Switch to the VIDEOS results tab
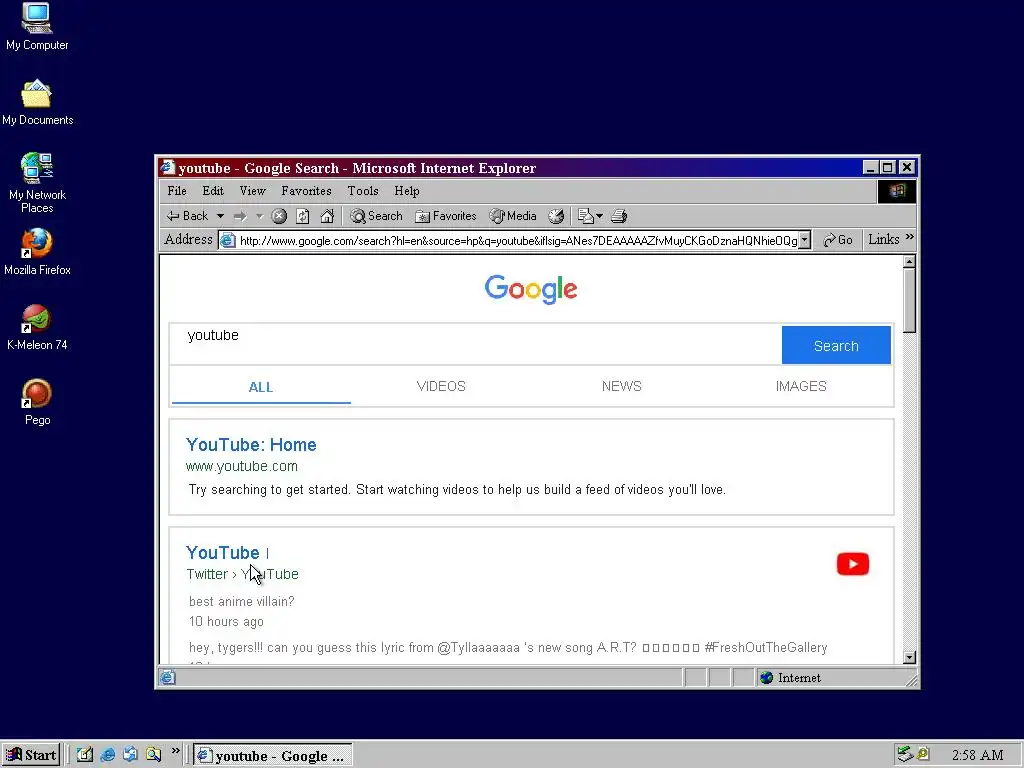The height and width of the screenshot is (768, 1024). [x=441, y=386]
